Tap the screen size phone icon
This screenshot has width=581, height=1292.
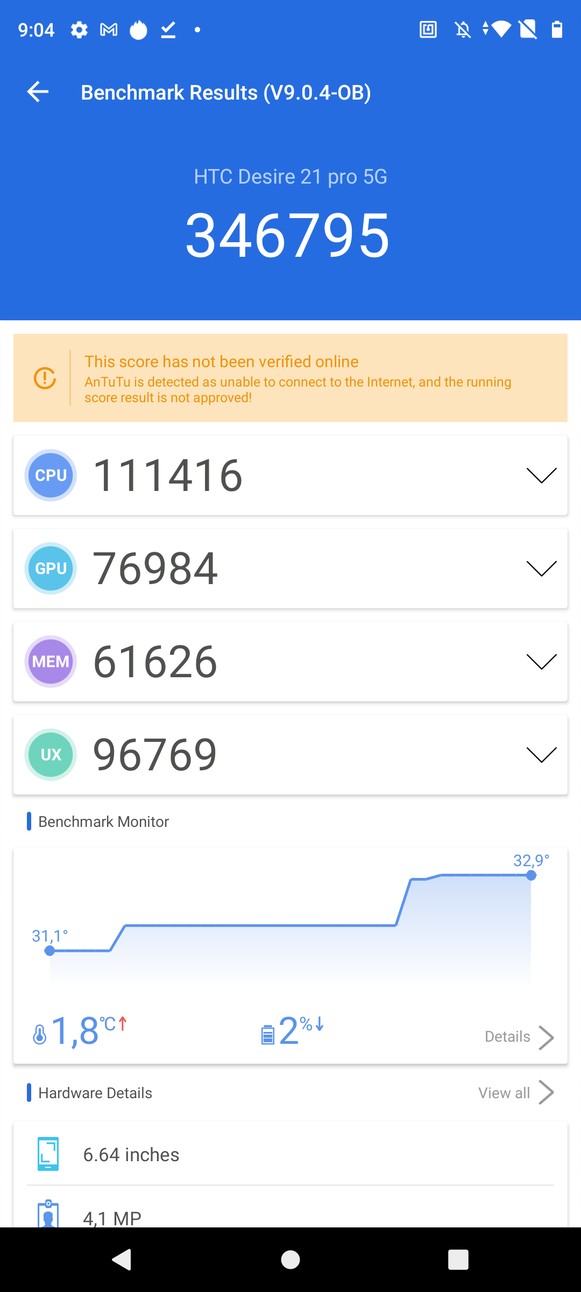[x=47, y=1154]
